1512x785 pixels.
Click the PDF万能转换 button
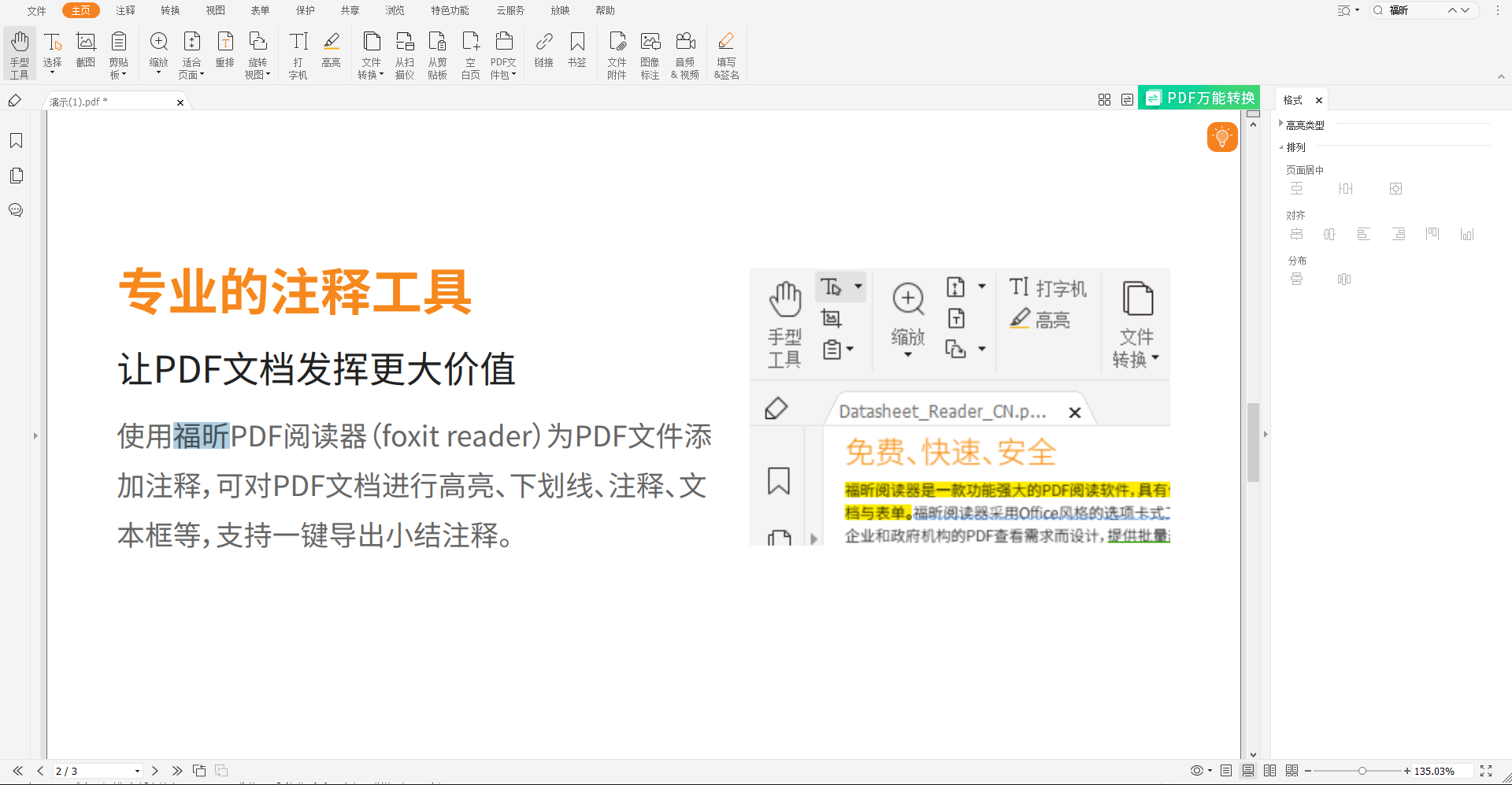[1198, 98]
